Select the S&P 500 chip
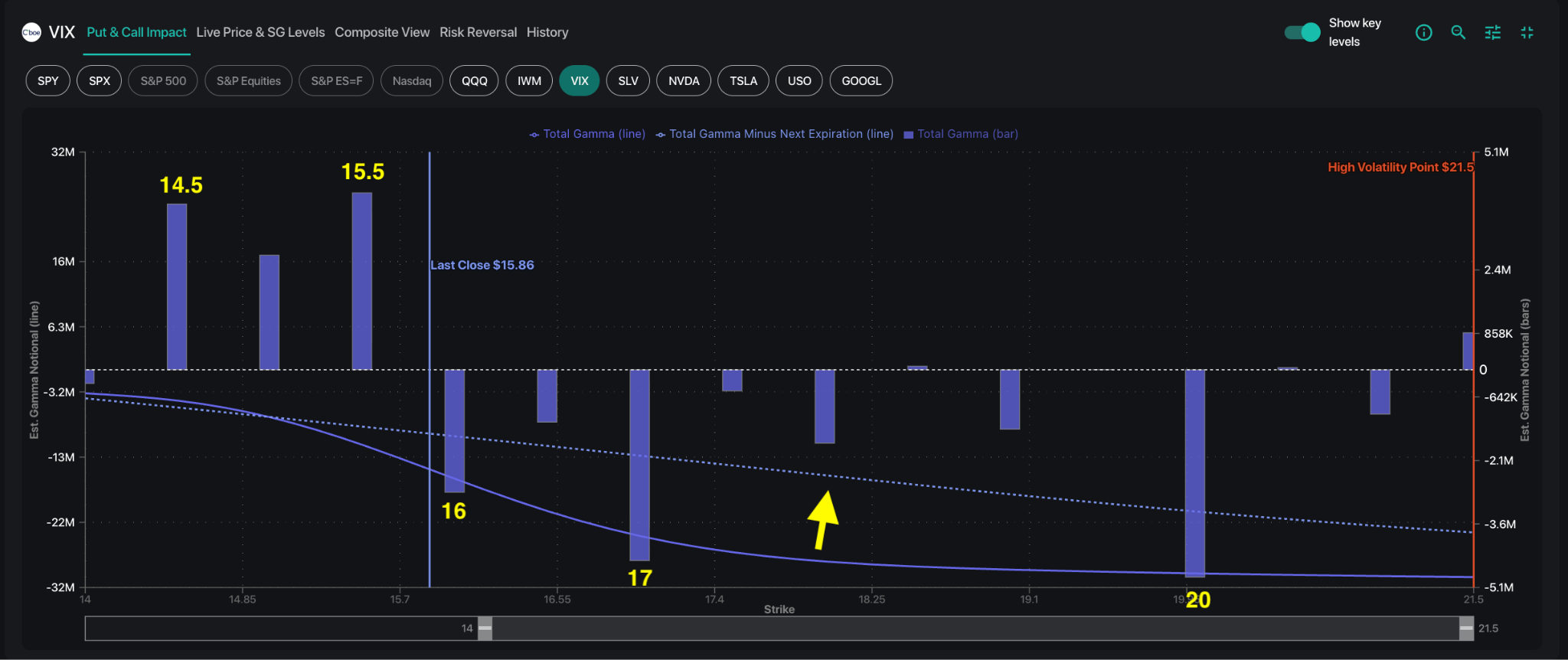Viewport: 1568px width, 660px height. point(163,81)
